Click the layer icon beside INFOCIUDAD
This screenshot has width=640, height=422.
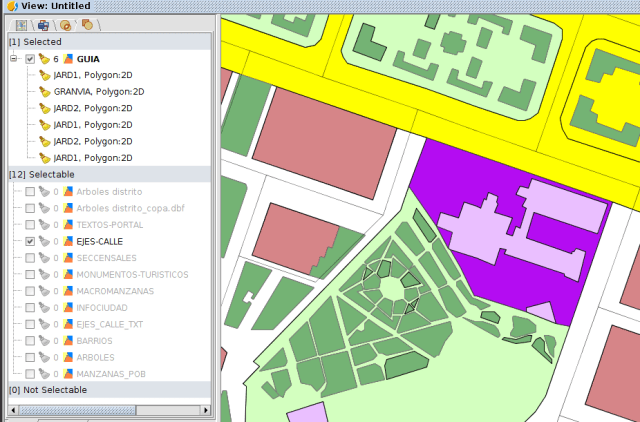click(68, 307)
